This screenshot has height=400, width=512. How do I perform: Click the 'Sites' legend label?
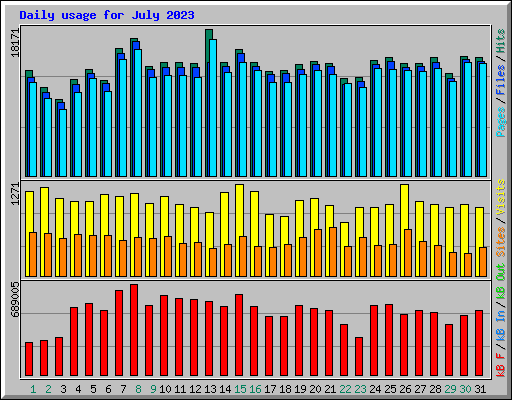coord(501,242)
